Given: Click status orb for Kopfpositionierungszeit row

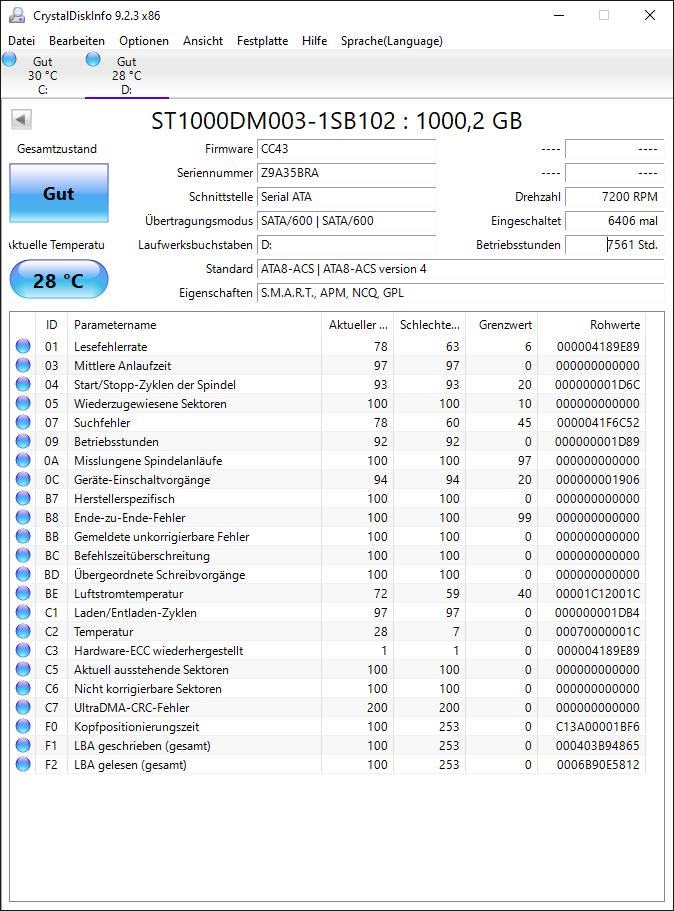Looking at the screenshot, I should (23, 726).
